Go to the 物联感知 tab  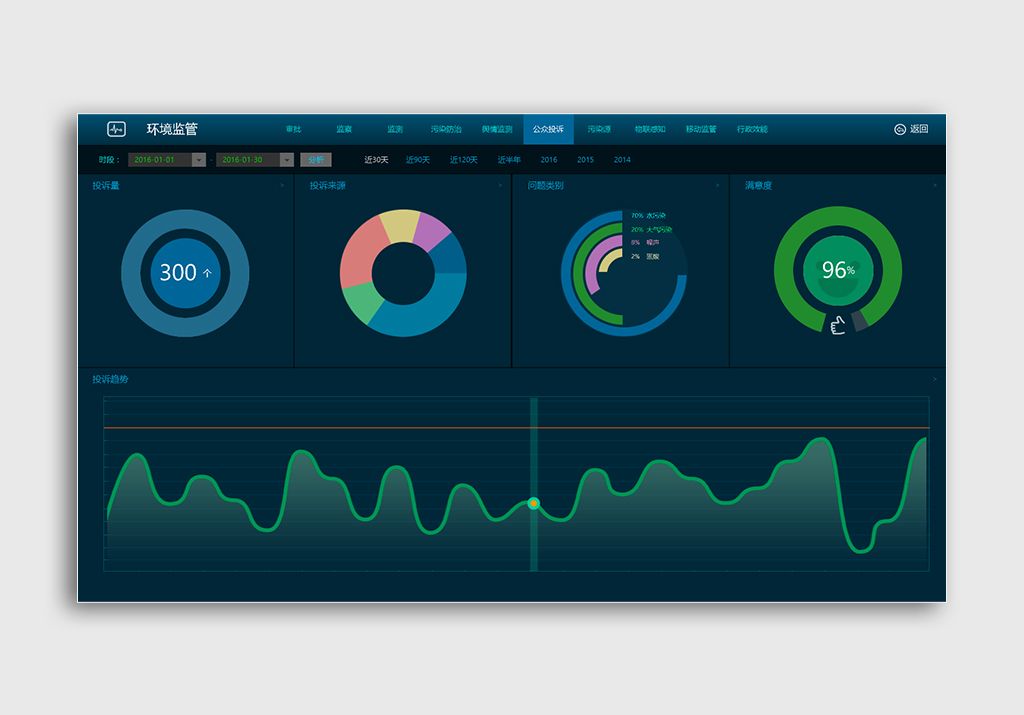(x=650, y=130)
